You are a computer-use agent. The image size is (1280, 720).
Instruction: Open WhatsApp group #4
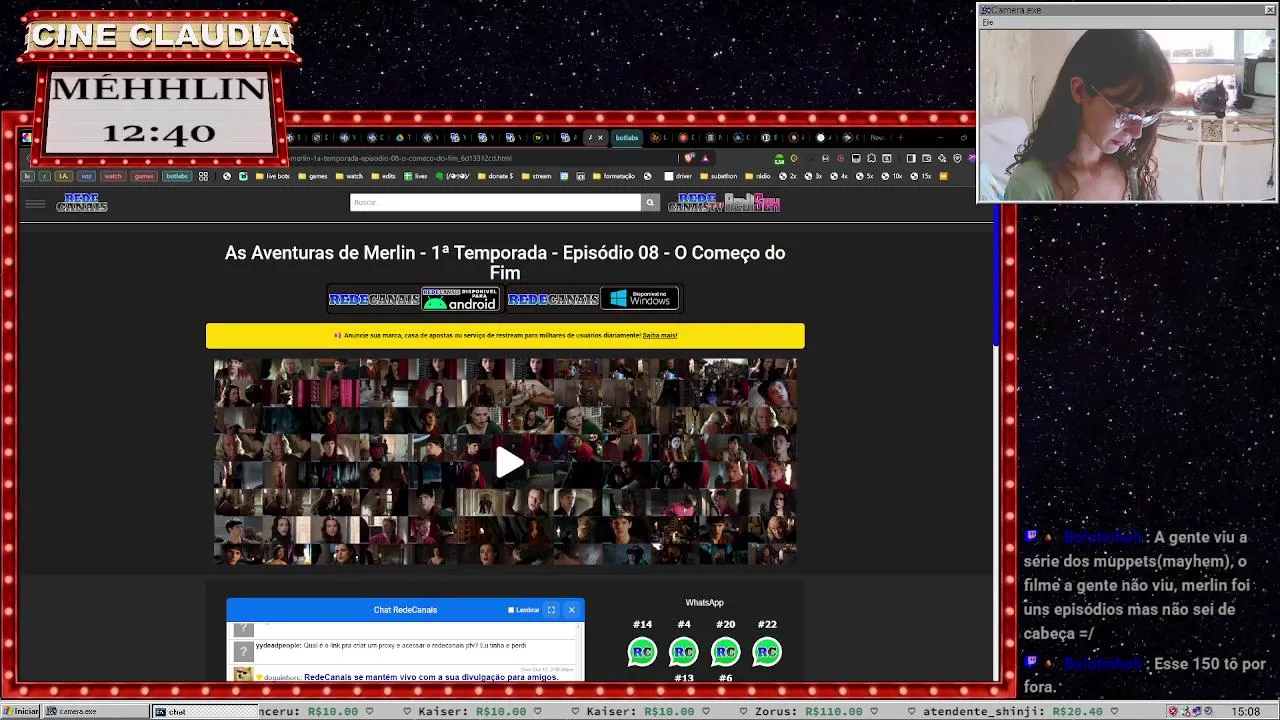[x=684, y=651]
